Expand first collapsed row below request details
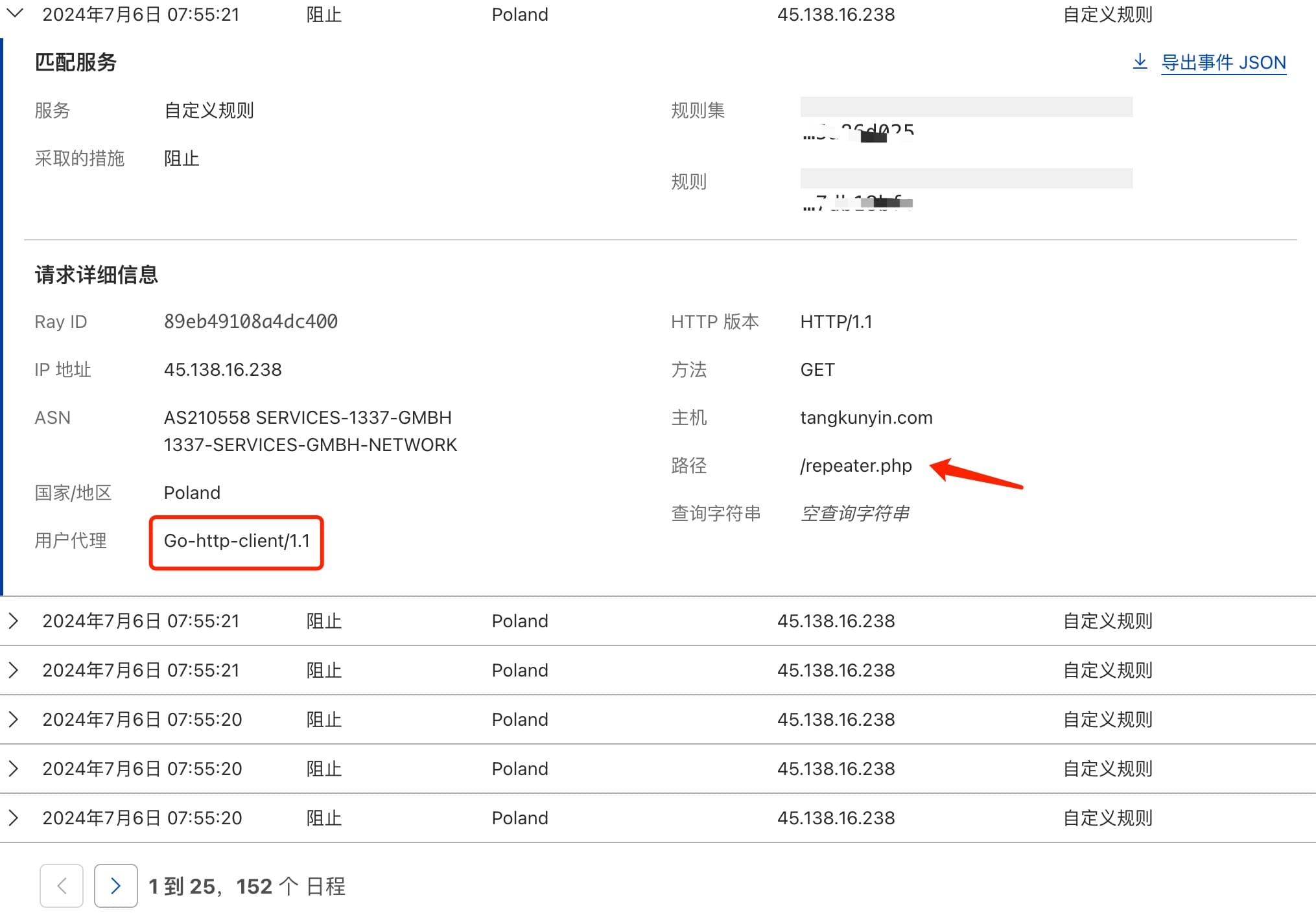 pyautogui.click(x=14, y=621)
